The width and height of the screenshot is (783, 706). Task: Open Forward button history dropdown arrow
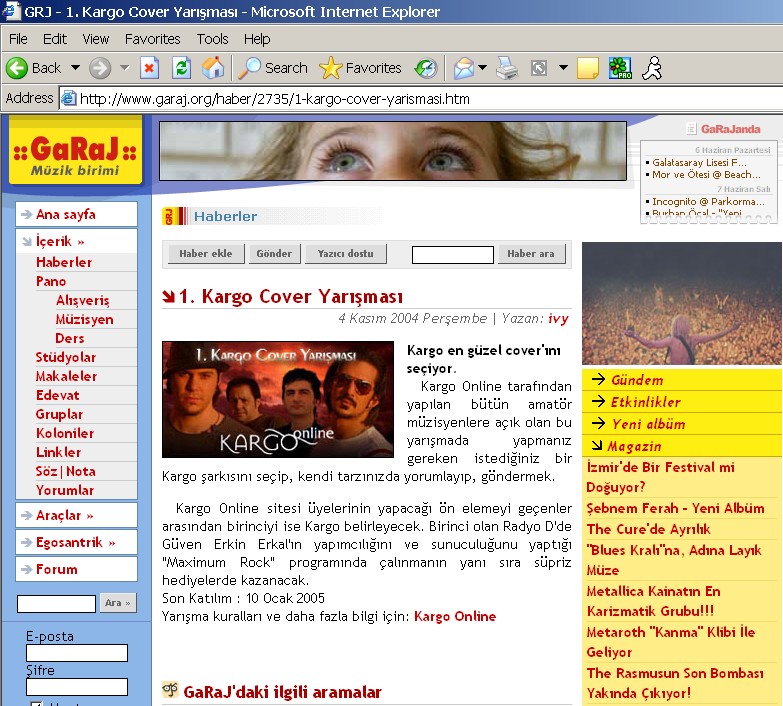[124, 68]
